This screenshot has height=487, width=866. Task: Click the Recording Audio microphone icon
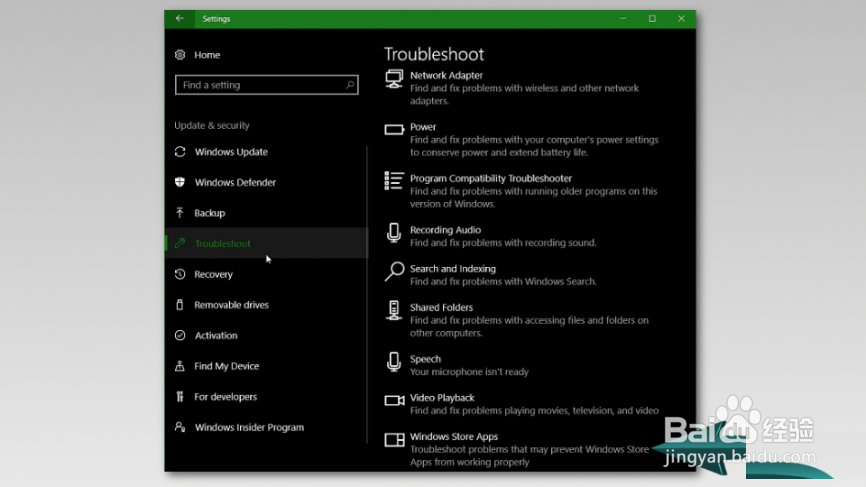(394, 233)
